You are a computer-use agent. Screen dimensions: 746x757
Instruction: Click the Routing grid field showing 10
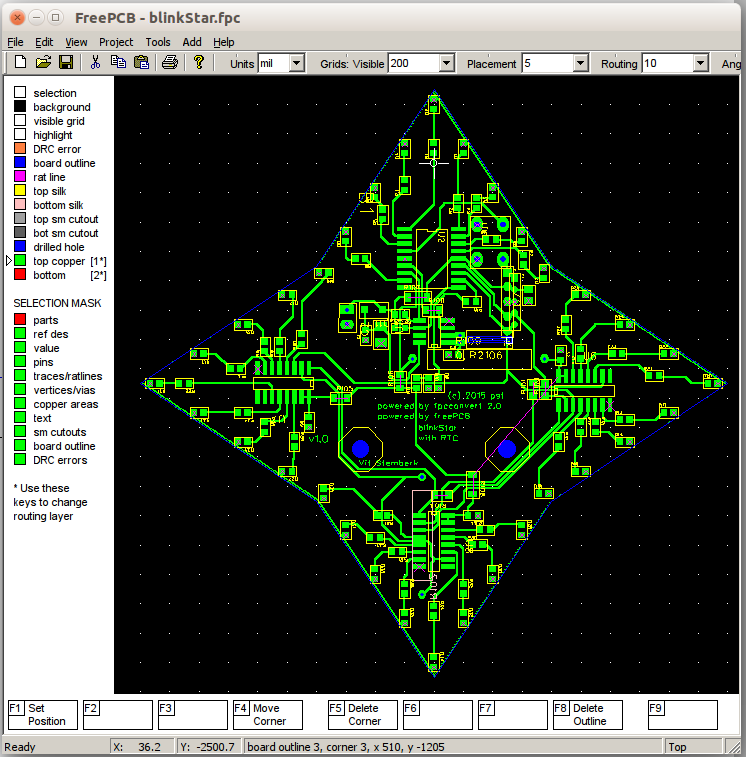click(x=668, y=63)
